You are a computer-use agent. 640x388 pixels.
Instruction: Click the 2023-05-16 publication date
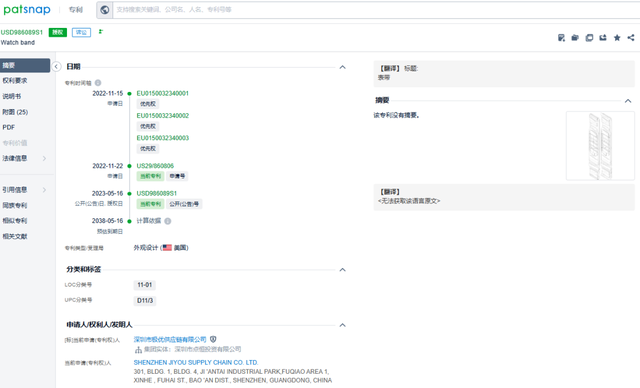point(107,193)
